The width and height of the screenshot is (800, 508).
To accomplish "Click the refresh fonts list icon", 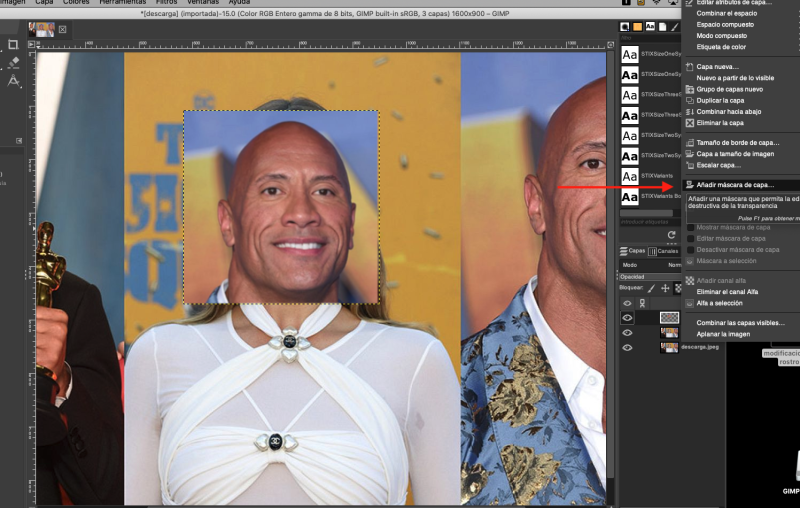I will (x=671, y=235).
